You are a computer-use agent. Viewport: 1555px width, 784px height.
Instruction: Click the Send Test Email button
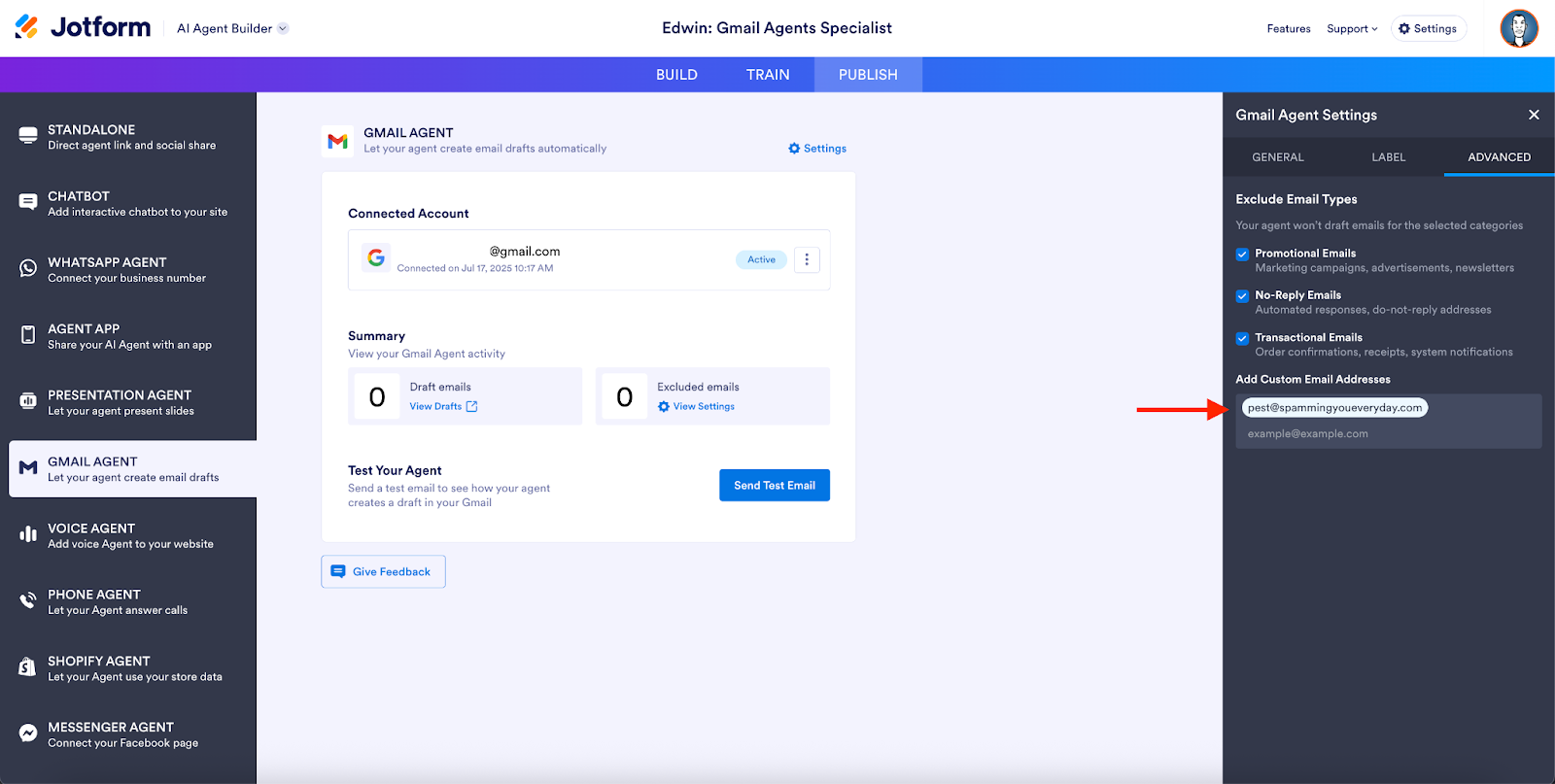pos(774,486)
